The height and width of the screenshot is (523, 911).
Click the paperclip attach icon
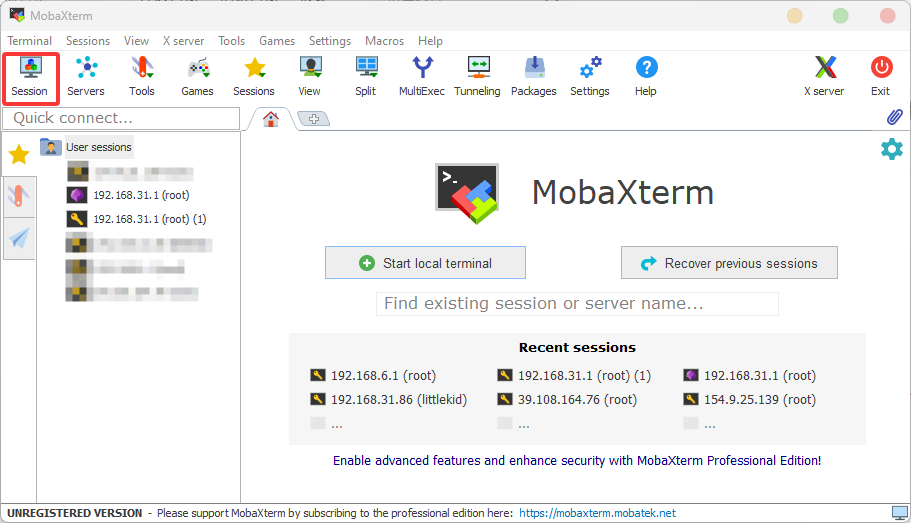point(895,117)
